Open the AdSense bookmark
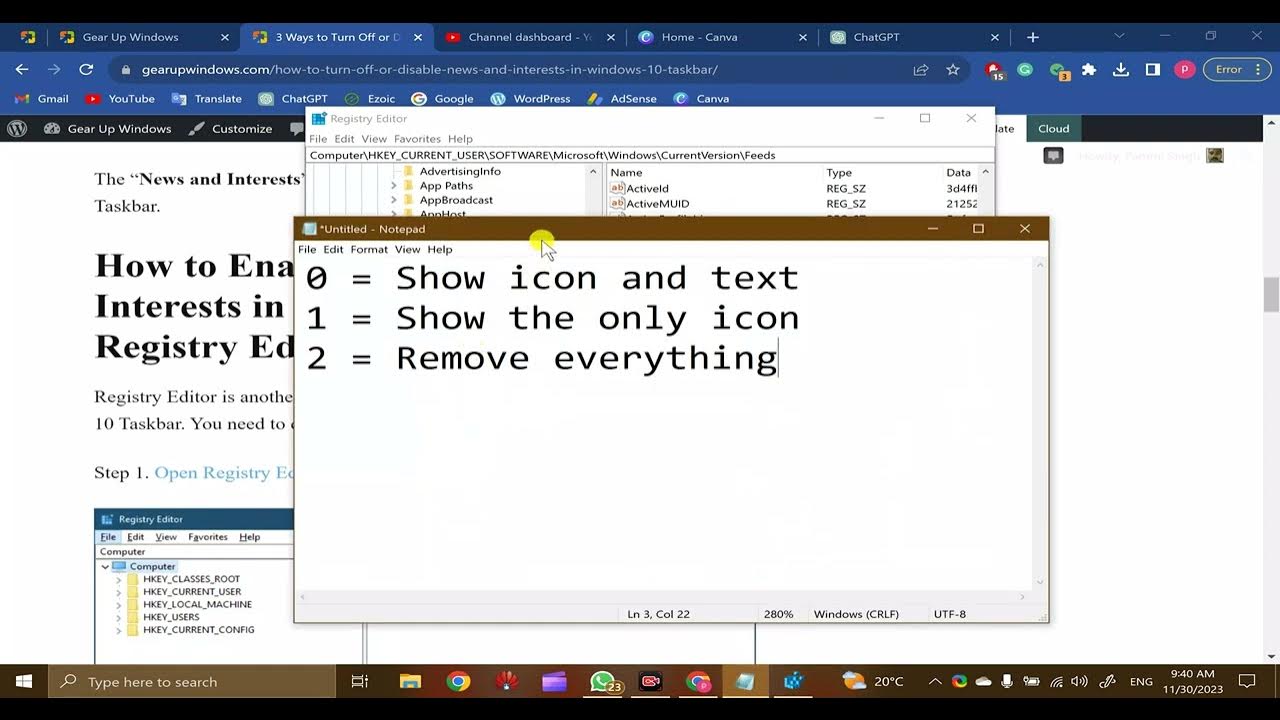Screen dimensions: 1280x720 click(x=622, y=99)
